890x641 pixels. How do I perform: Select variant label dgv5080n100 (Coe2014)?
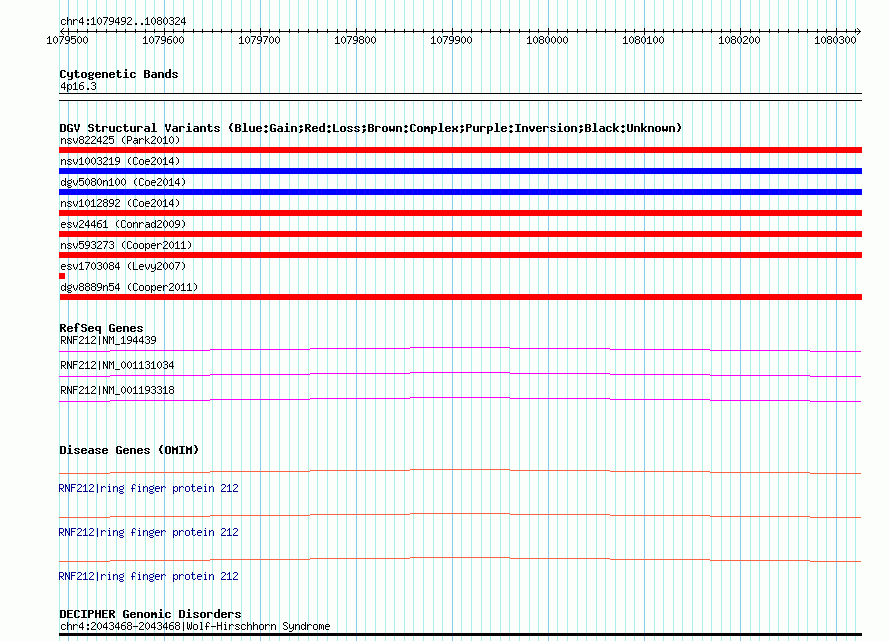123,182
